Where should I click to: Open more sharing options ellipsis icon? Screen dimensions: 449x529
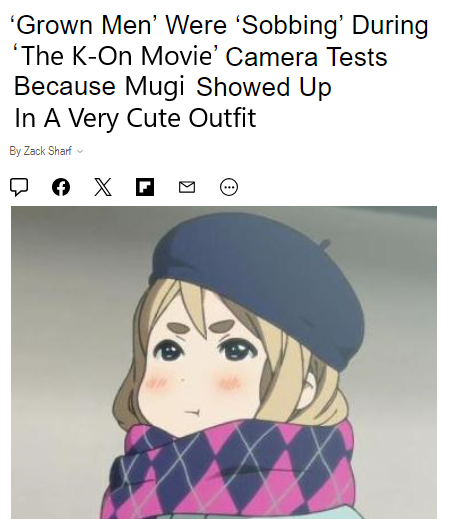pos(229,187)
